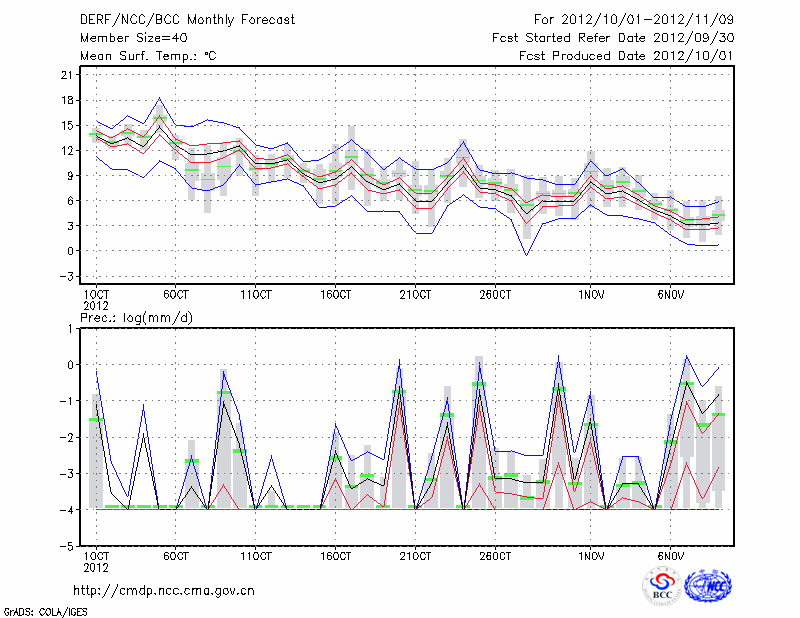Select 26OCT tick on precipitation chart axis
Image resolution: width=800 pixels, height=618 pixels.
tap(494, 555)
